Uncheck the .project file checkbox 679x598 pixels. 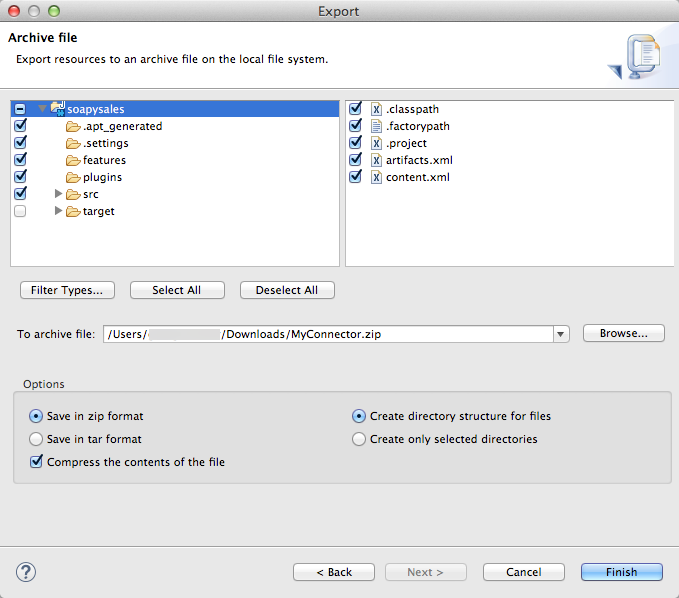tap(355, 143)
